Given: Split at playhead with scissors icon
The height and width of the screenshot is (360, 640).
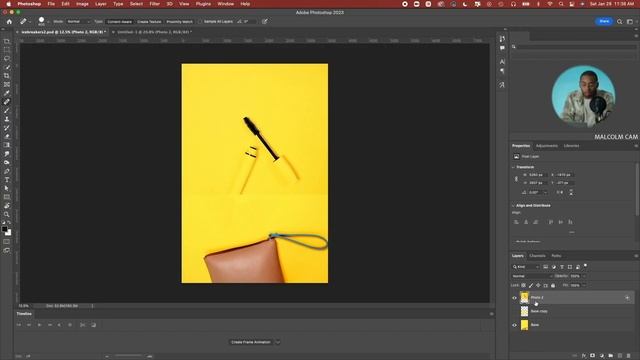Looking at the screenshot, I should point(82,325).
